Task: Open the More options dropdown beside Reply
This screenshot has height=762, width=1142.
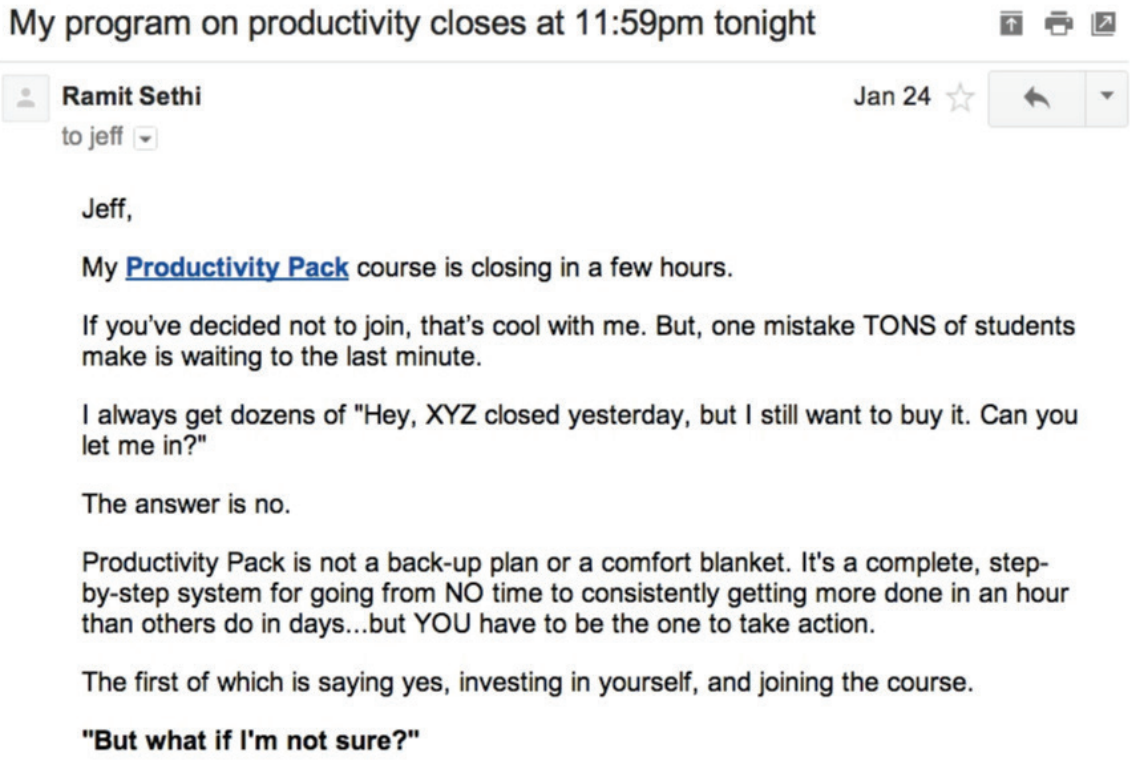Action: click(1106, 98)
